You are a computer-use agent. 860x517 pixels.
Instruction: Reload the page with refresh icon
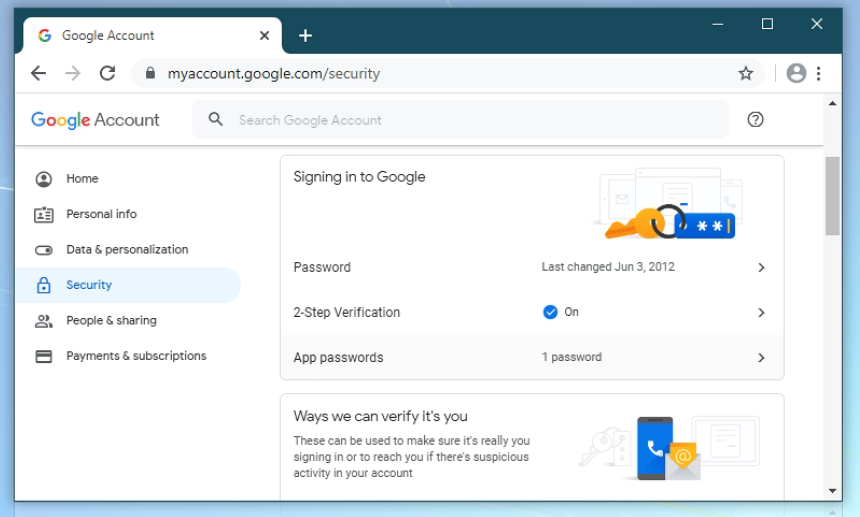click(108, 73)
